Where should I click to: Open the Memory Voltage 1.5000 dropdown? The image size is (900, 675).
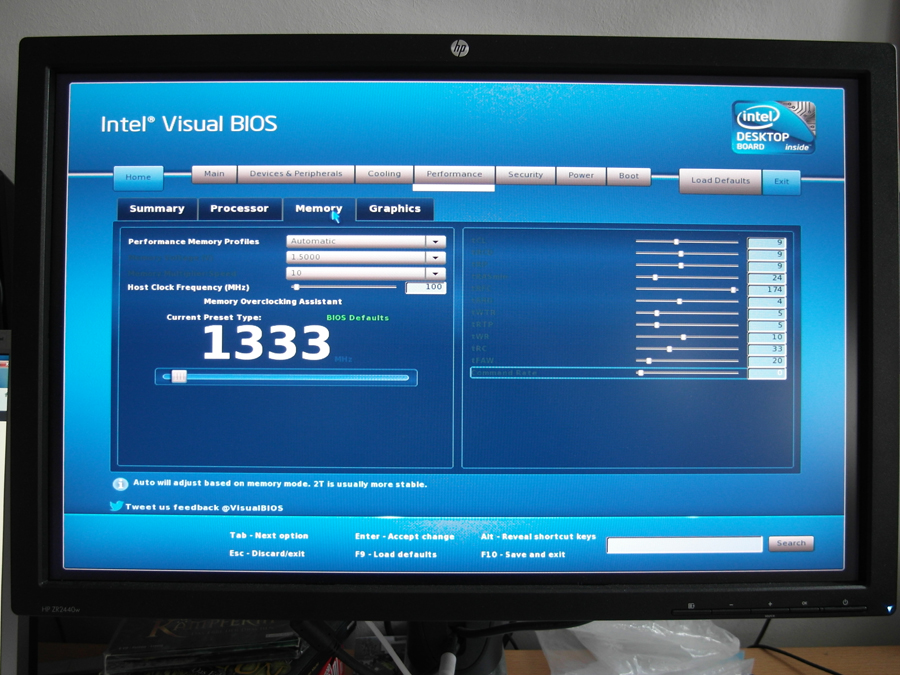click(366, 257)
